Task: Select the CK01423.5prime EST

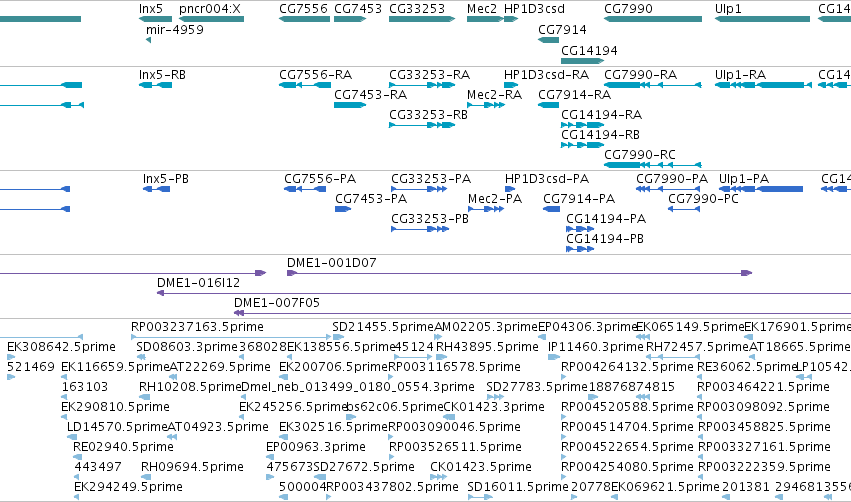Action: point(439,477)
